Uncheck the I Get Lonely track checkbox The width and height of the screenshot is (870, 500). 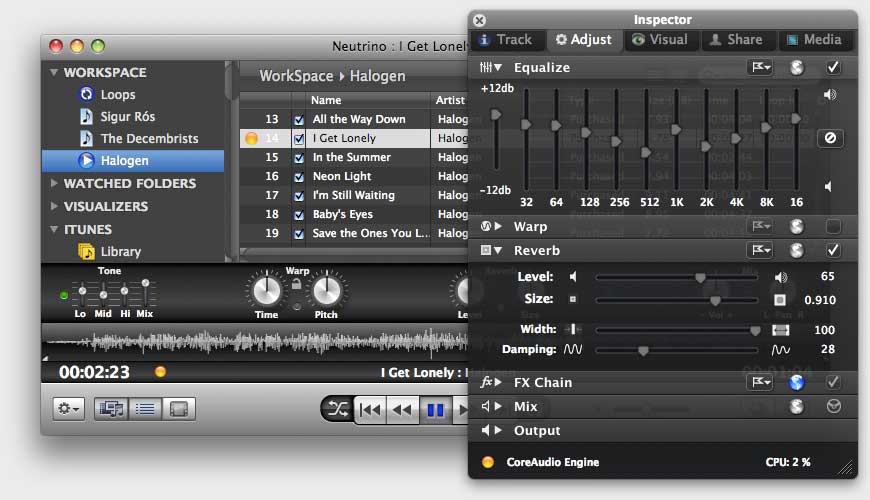click(x=299, y=139)
